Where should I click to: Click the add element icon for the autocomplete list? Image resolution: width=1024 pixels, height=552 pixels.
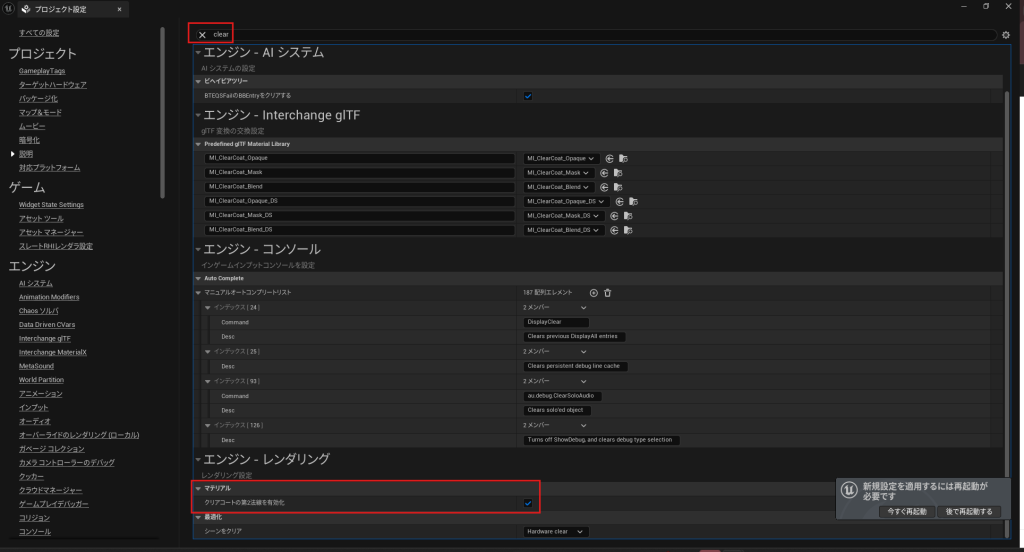pyautogui.click(x=593, y=292)
